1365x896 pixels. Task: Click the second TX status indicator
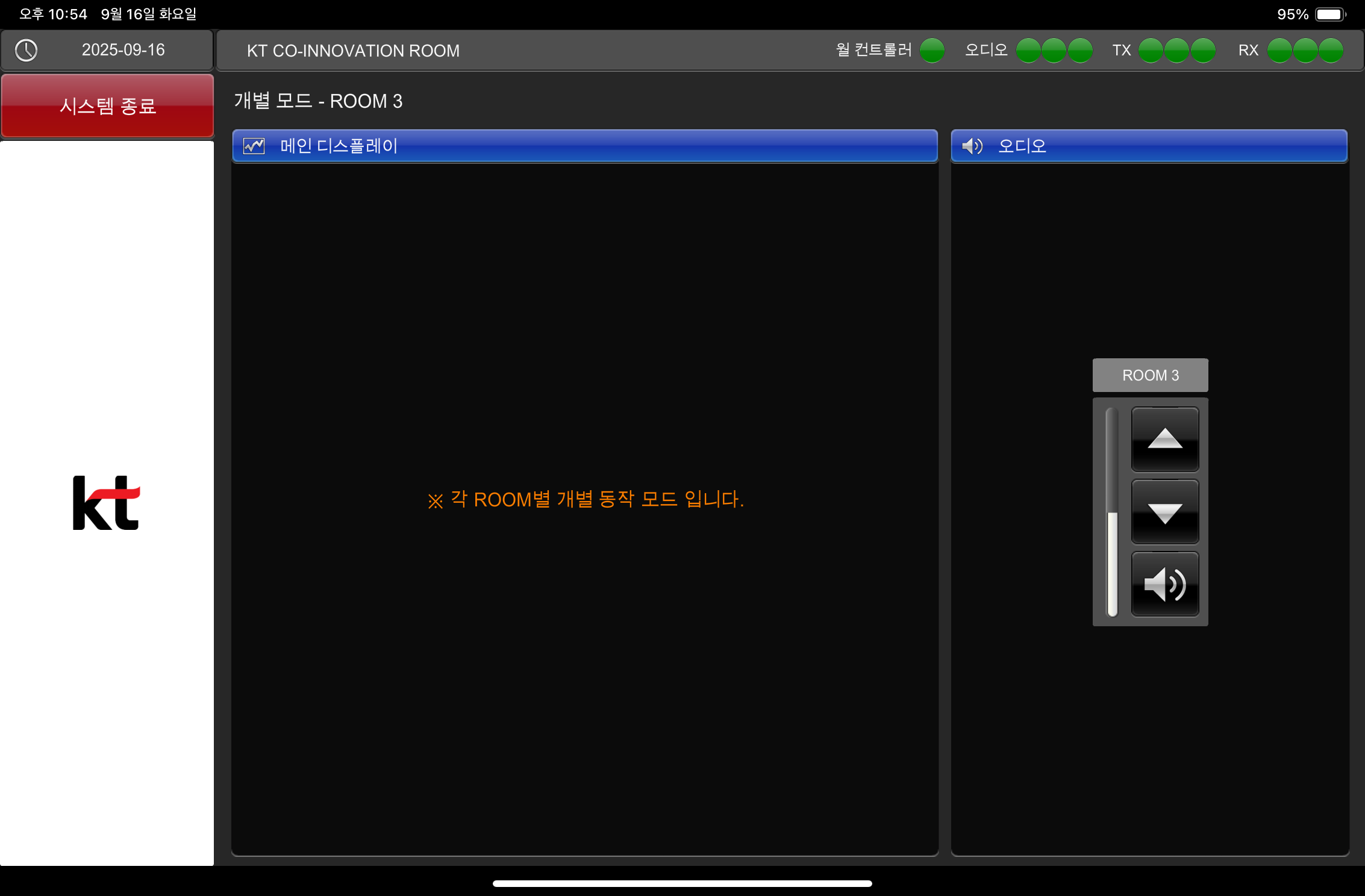(1176, 51)
